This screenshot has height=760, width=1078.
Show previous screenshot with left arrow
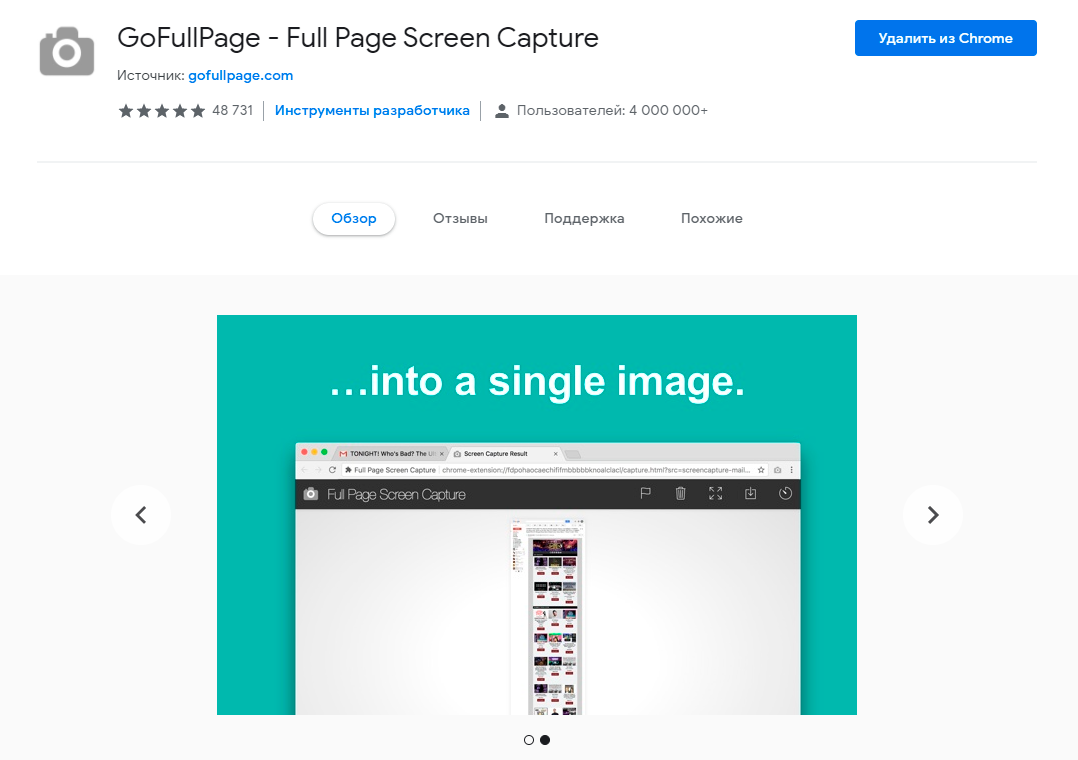(x=141, y=515)
